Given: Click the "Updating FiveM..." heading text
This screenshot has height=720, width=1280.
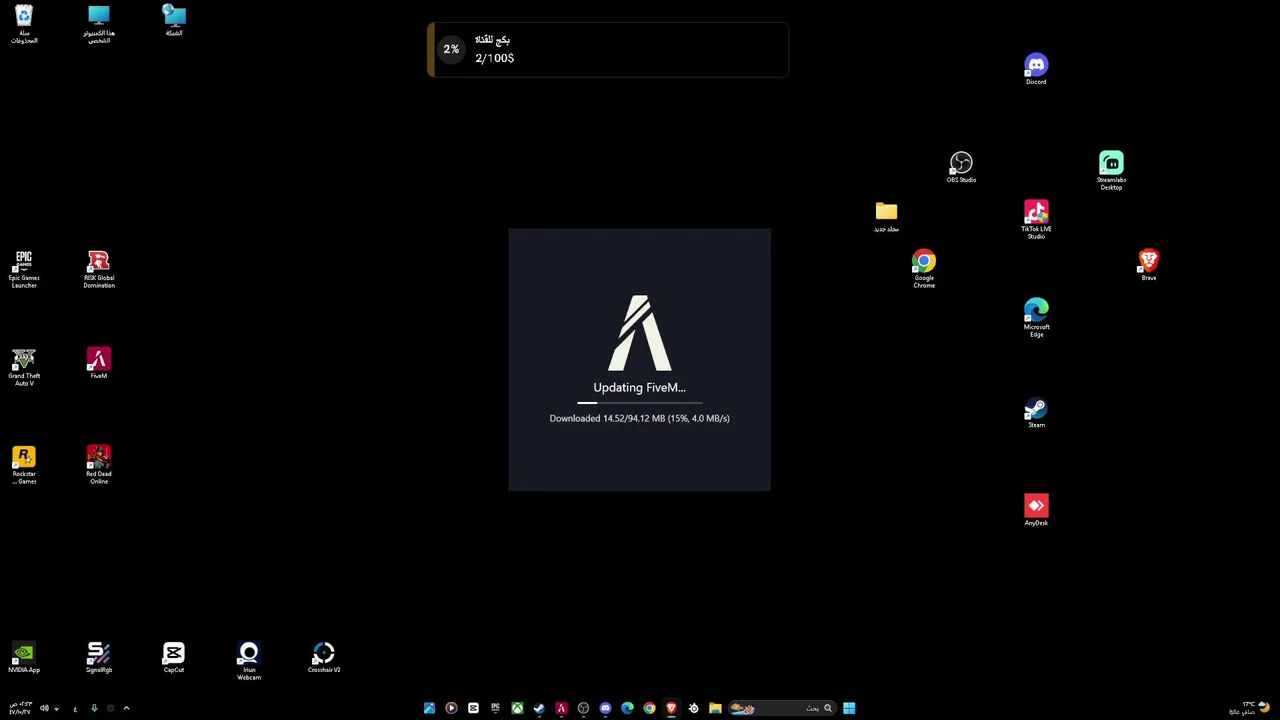Looking at the screenshot, I should 639,387.
